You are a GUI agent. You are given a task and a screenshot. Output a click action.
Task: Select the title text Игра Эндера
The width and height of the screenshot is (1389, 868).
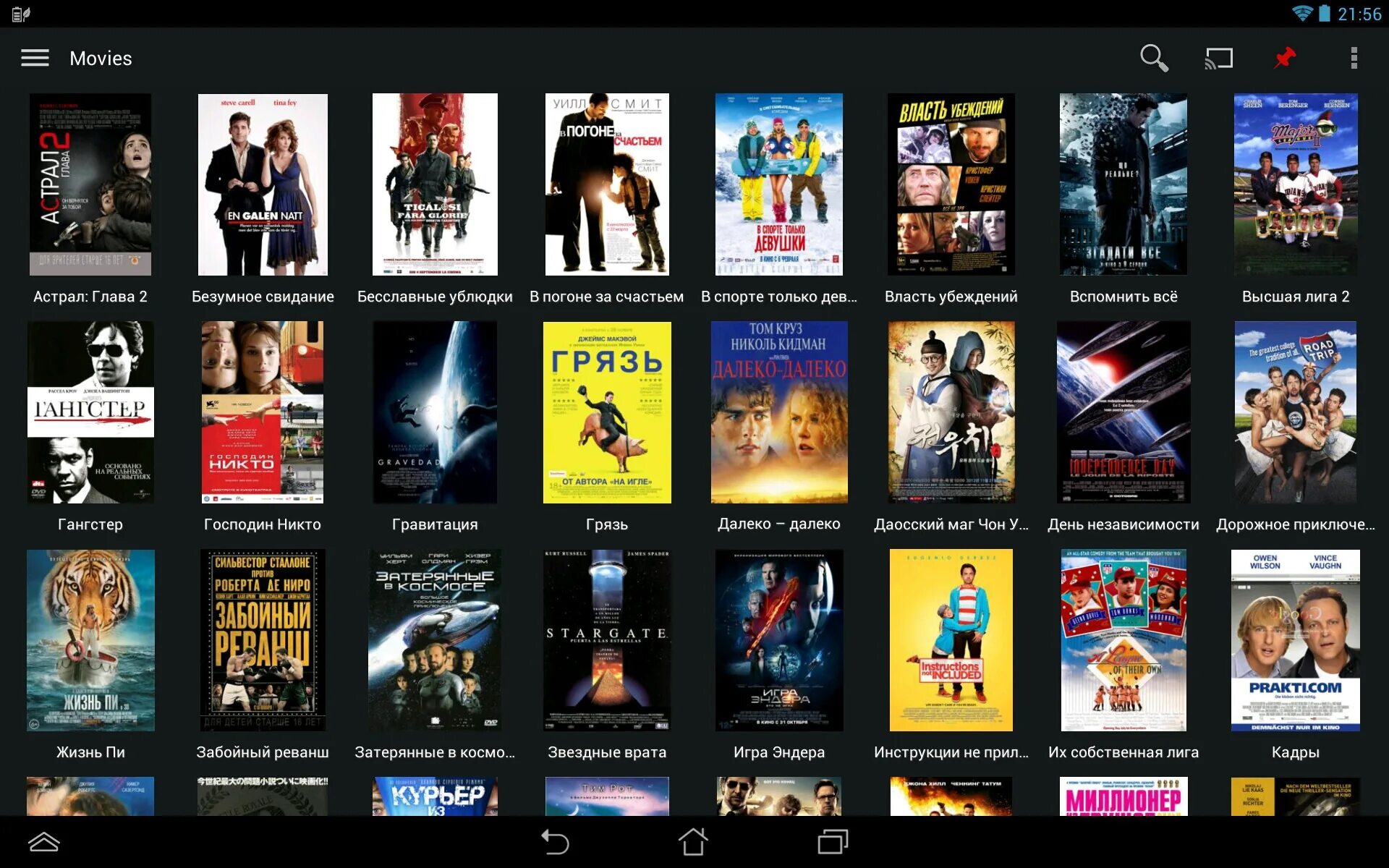[779, 752]
